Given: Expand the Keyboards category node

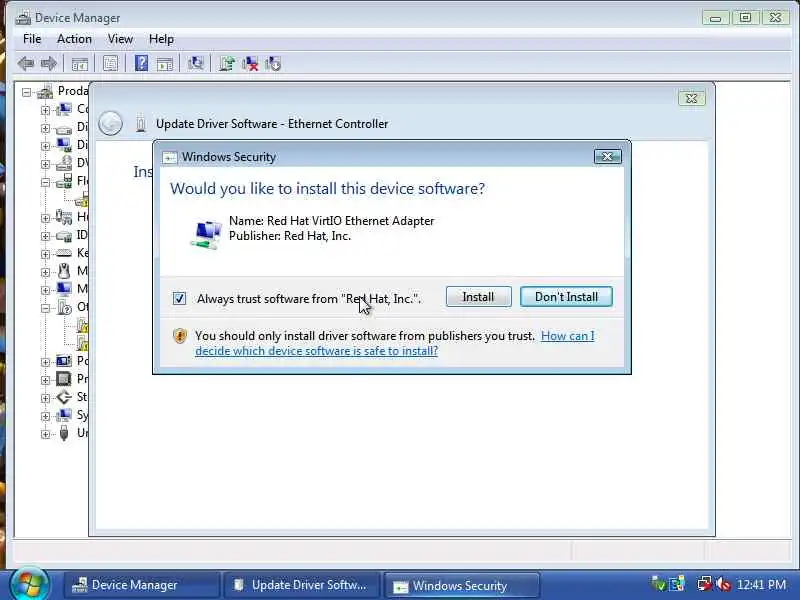Looking at the screenshot, I should 45,254.
